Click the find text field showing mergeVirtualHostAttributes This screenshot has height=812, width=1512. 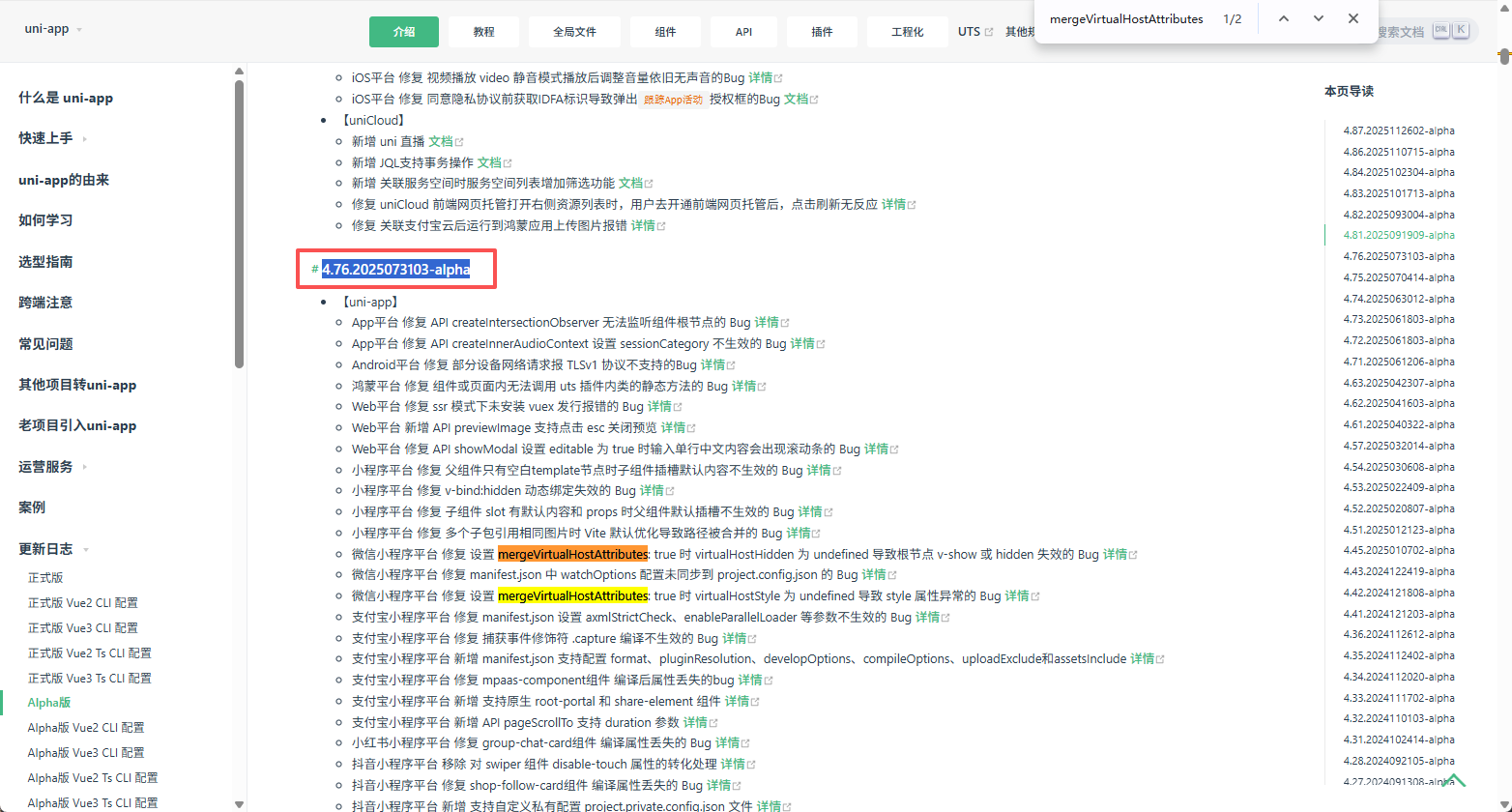pyautogui.click(x=1126, y=19)
